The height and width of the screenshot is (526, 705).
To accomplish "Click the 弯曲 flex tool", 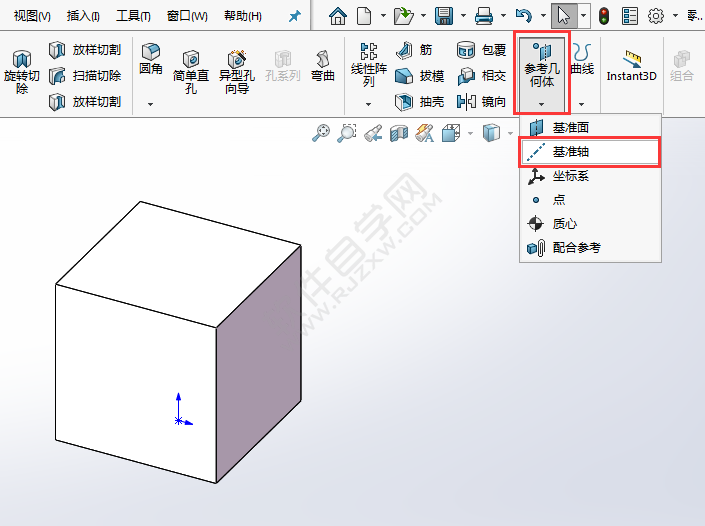I will (323, 66).
